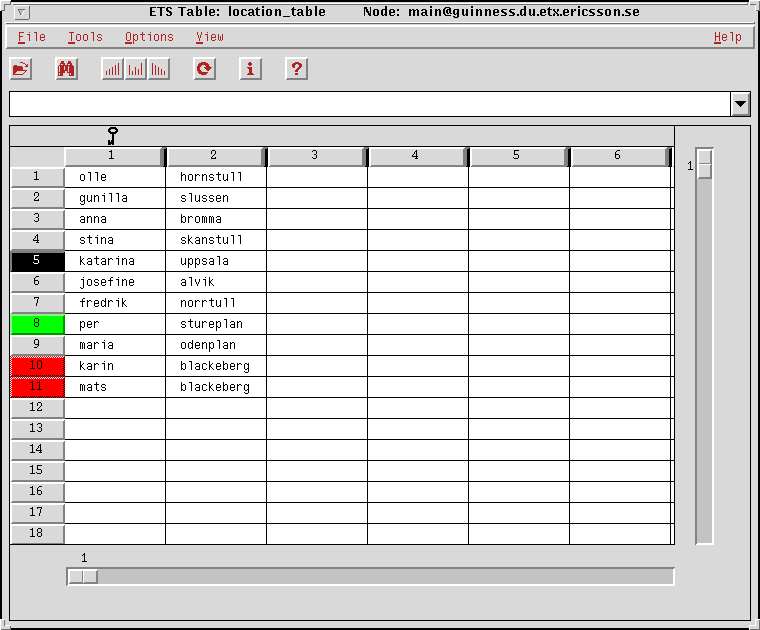Click the cell containing stina

pos(115,240)
